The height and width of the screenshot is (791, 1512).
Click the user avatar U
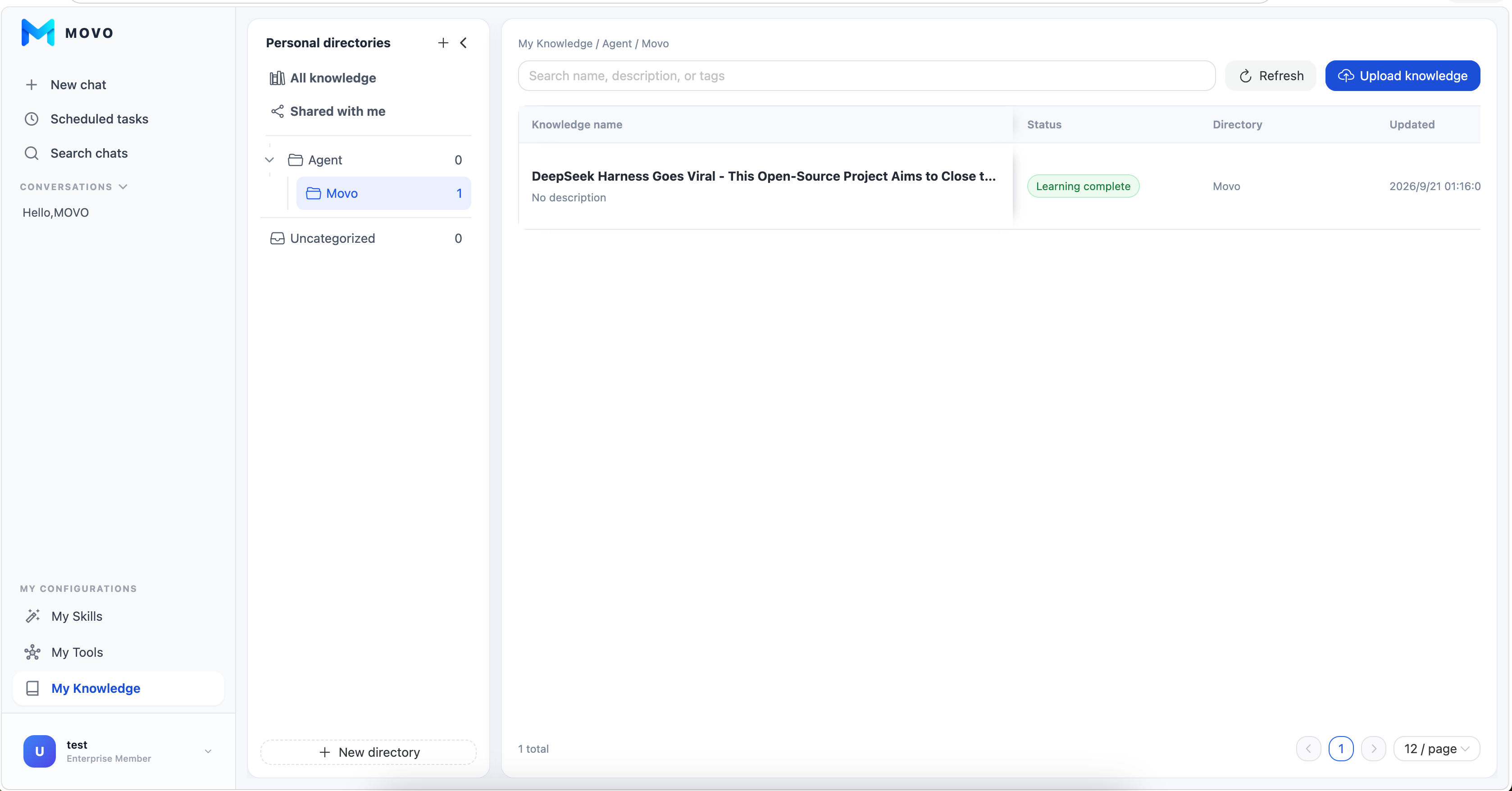[x=39, y=751]
